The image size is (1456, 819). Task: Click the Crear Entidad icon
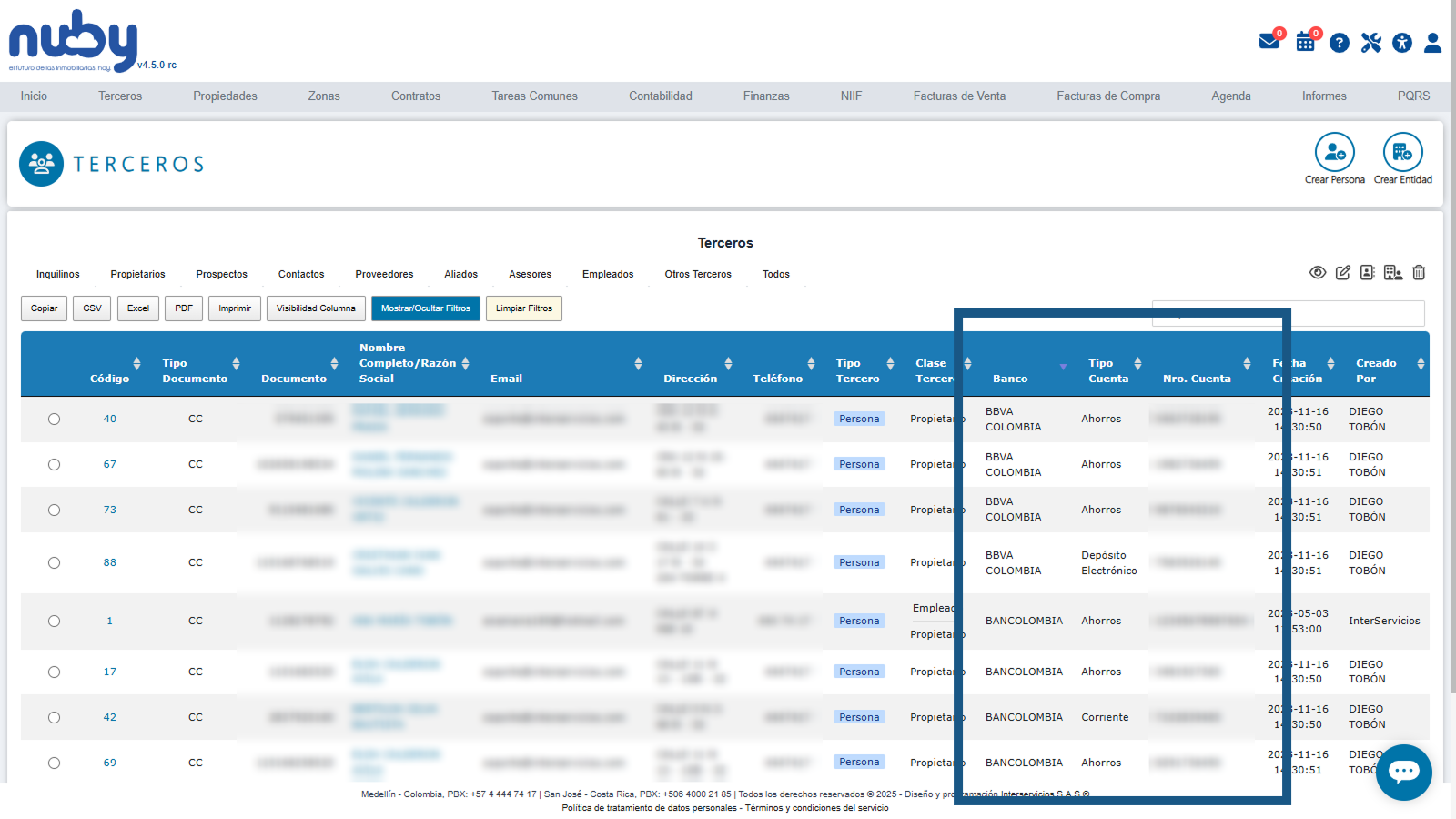tap(1403, 152)
